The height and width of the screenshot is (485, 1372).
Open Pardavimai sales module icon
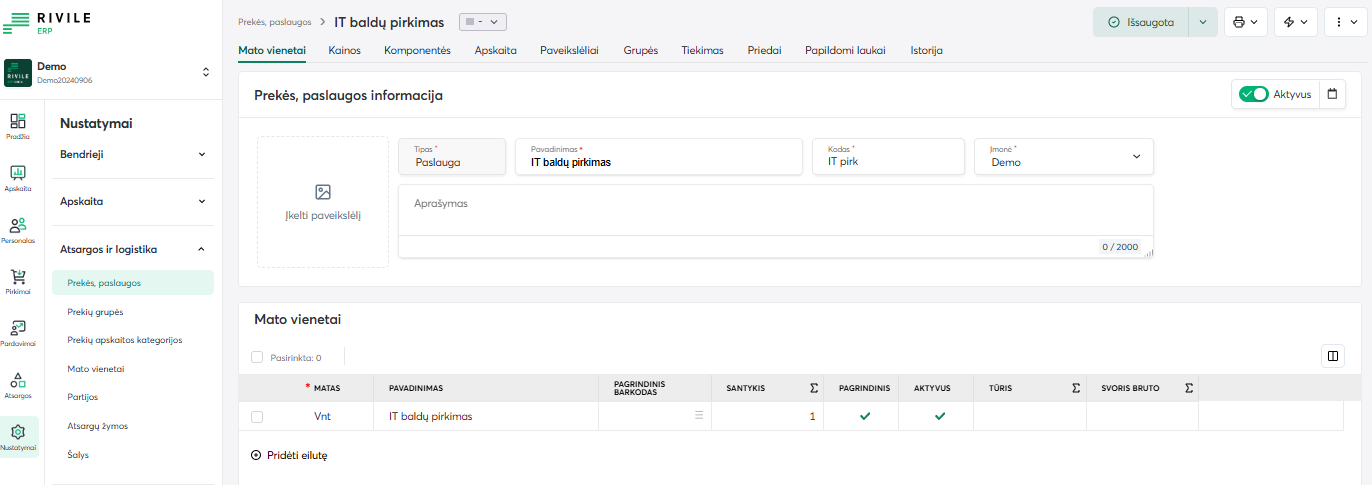[x=18, y=332]
